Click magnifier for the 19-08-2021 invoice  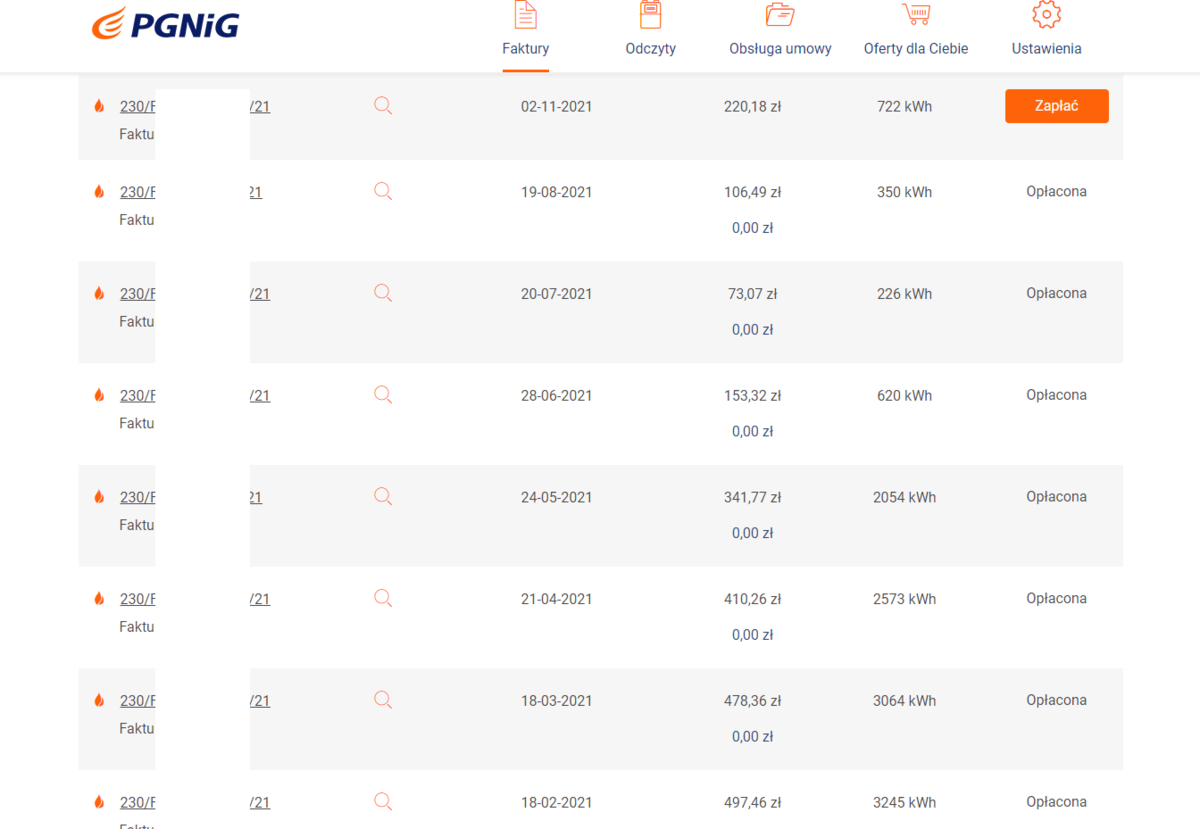coord(383,191)
